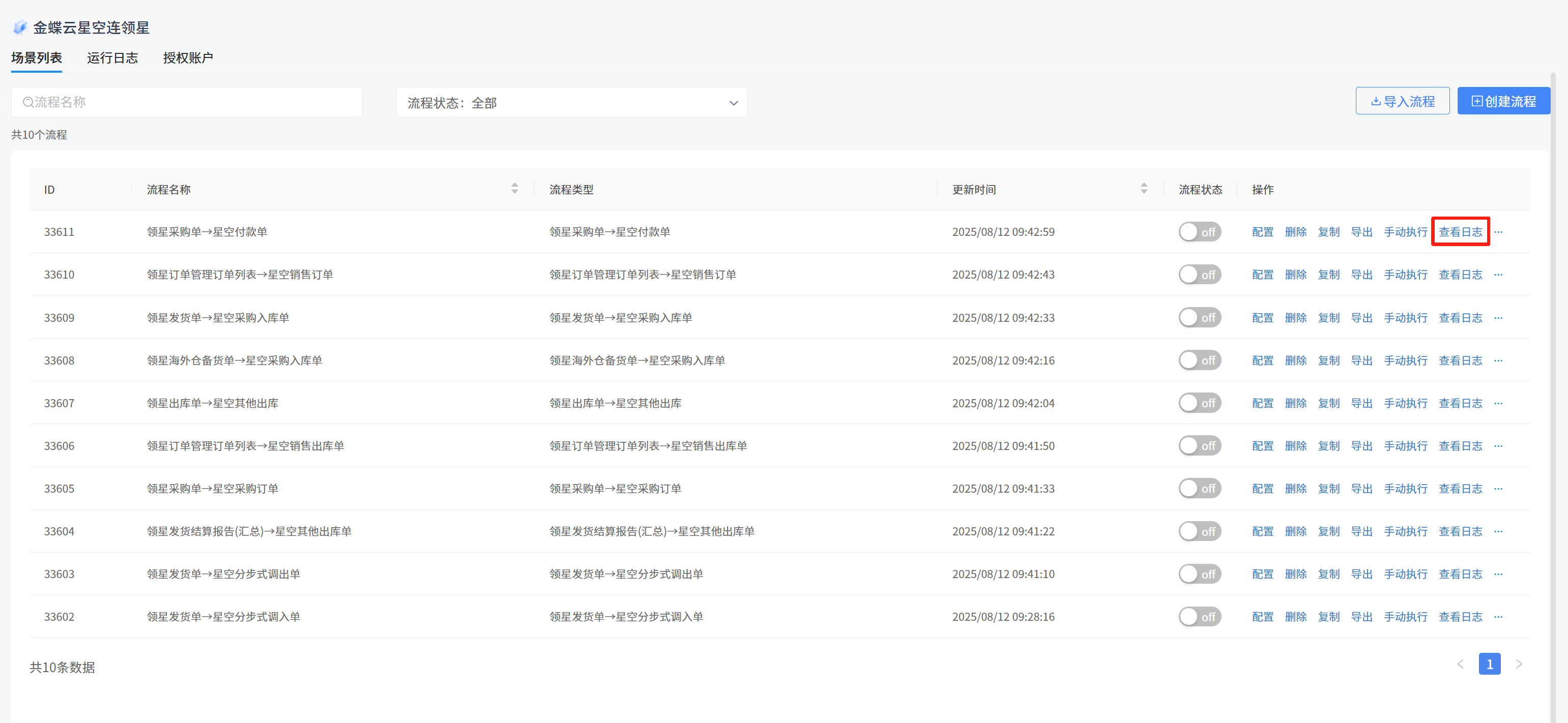Viewport: 1568px width, 723px height.
Task: Switch to 授权账户 tab
Action: tap(188, 58)
